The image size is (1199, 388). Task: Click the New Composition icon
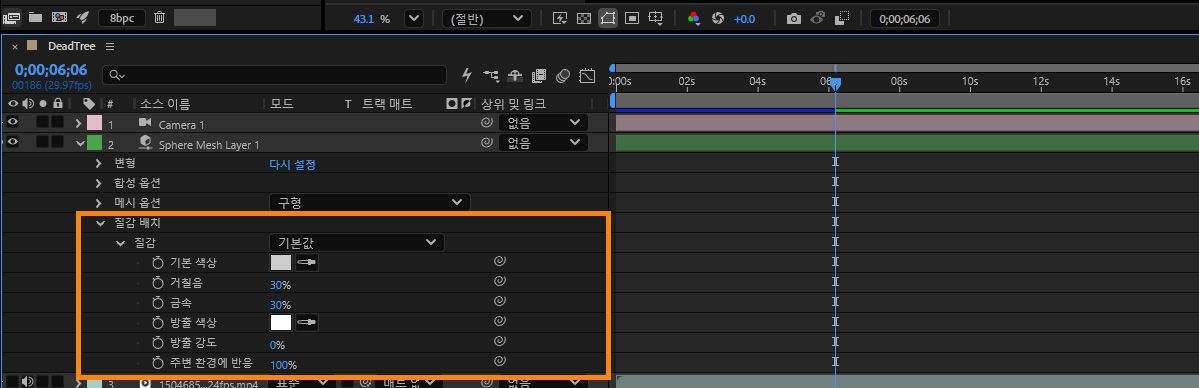click(60, 17)
